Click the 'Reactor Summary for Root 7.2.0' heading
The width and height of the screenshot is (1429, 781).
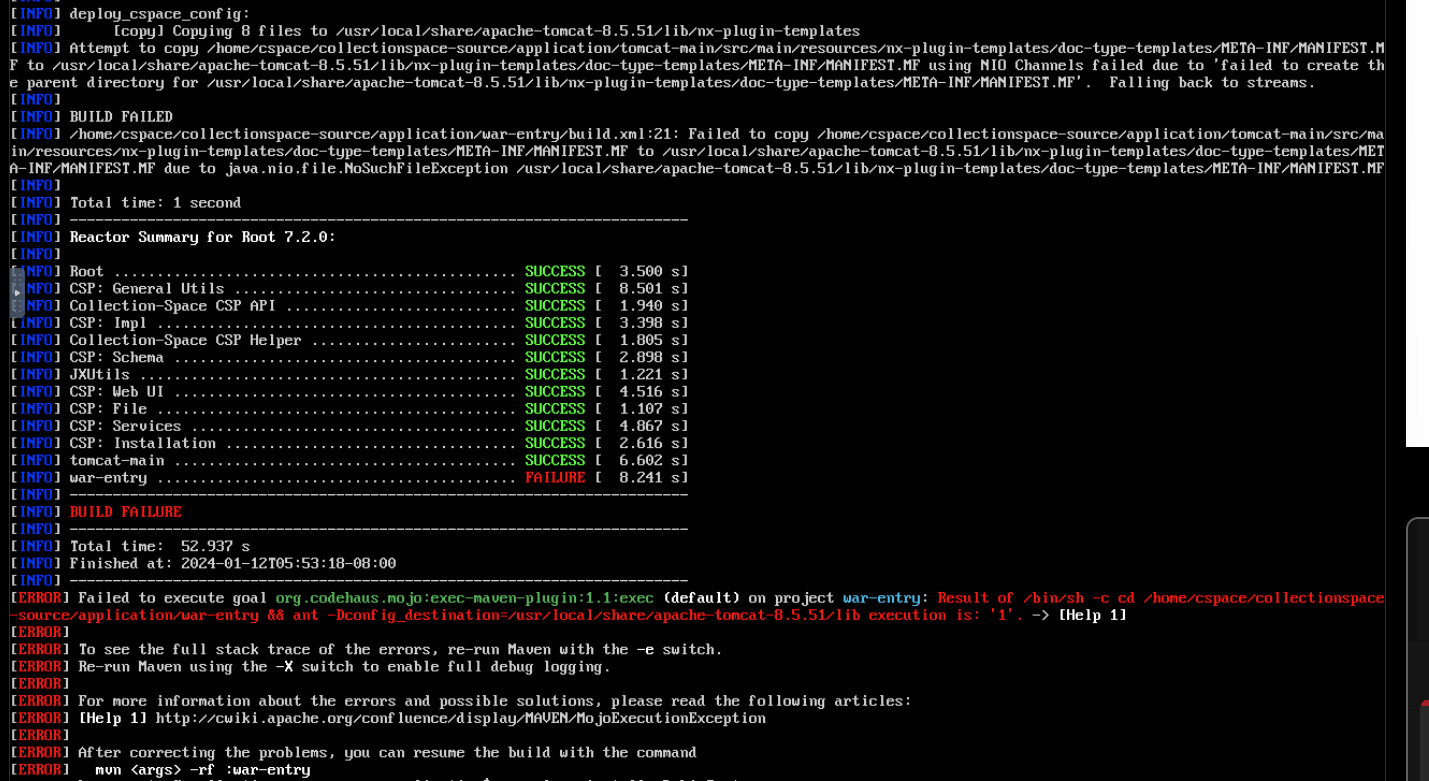tap(202, 237)
